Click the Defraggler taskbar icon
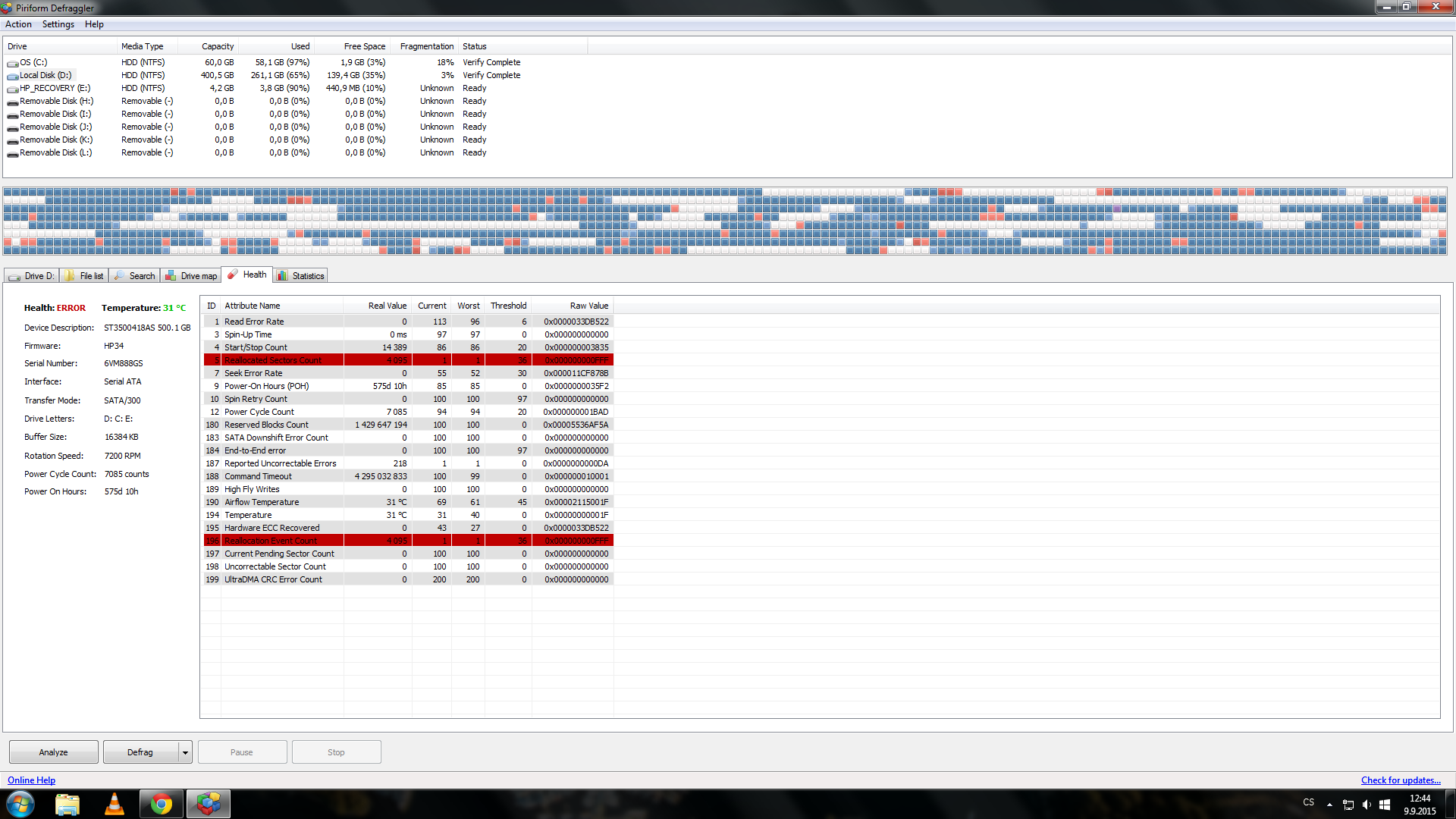The image size is (1456, 819). 209,804
